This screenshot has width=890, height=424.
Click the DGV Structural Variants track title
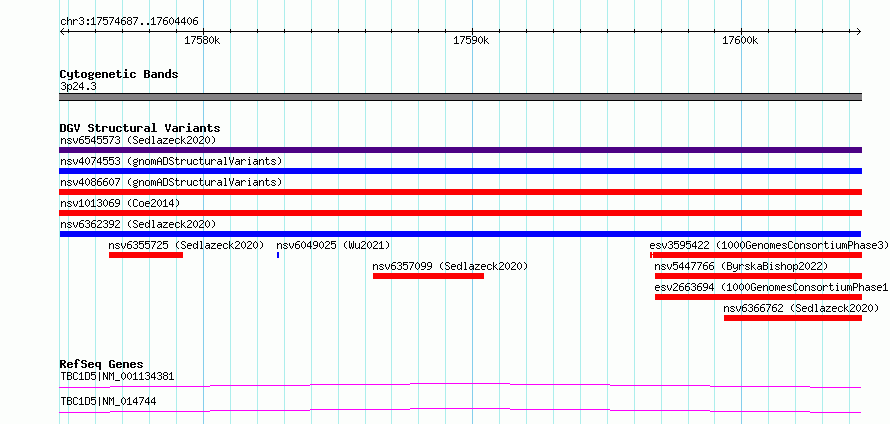pyautogui.click(x=140, y=128)
